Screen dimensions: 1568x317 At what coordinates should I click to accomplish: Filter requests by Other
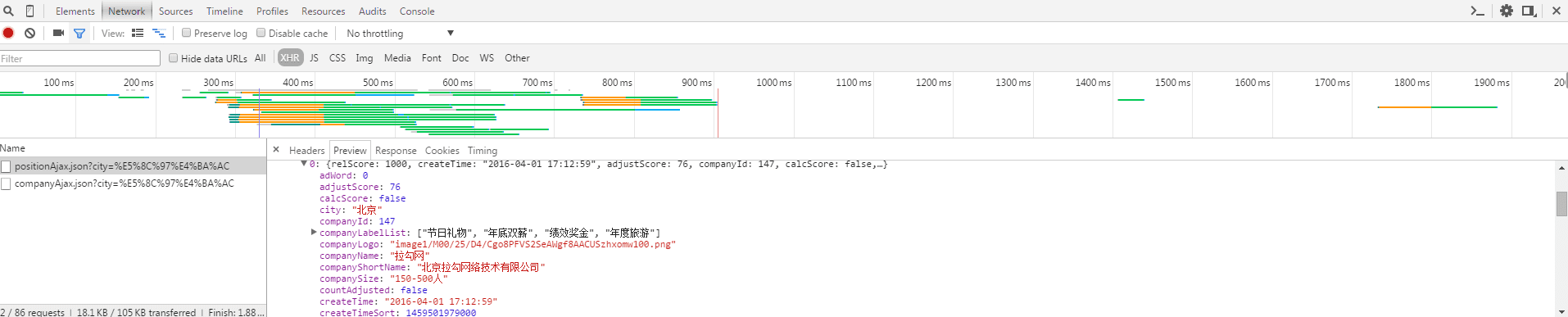(x=517, y=58)
